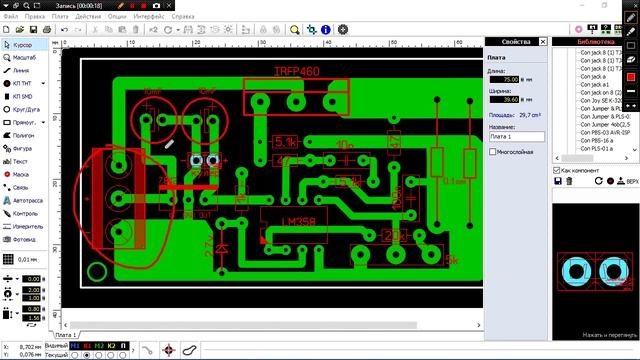Click the New file toolbar icon

(x=6, y=30)
